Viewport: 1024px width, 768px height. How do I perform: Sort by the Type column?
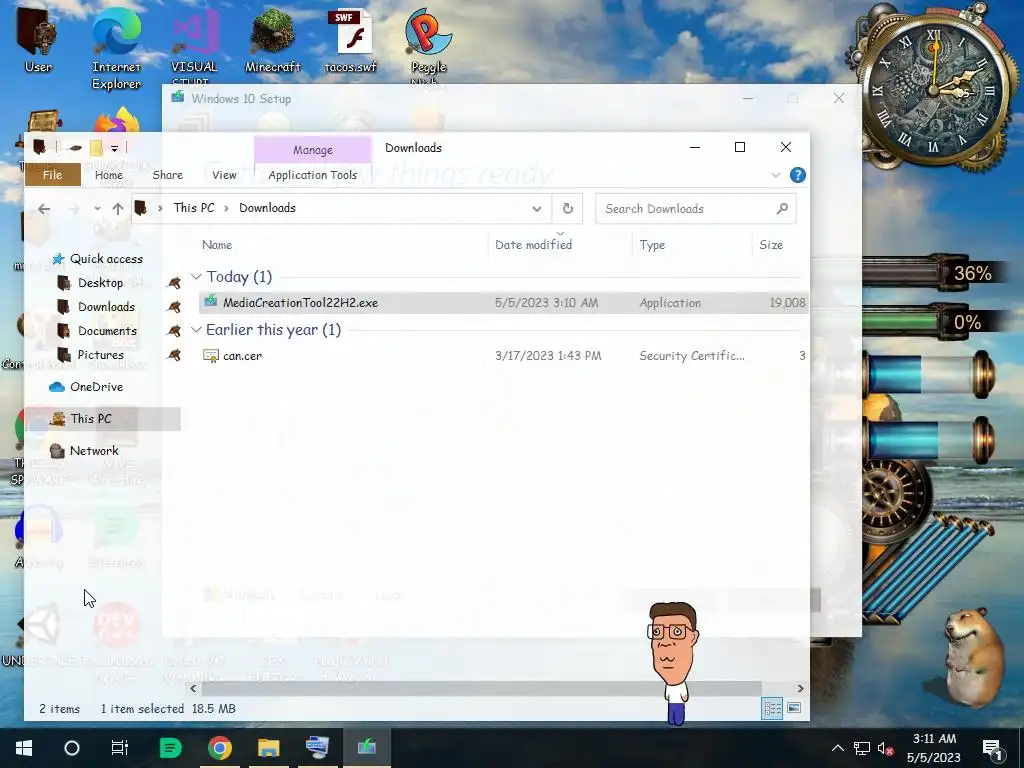(652, 245)
